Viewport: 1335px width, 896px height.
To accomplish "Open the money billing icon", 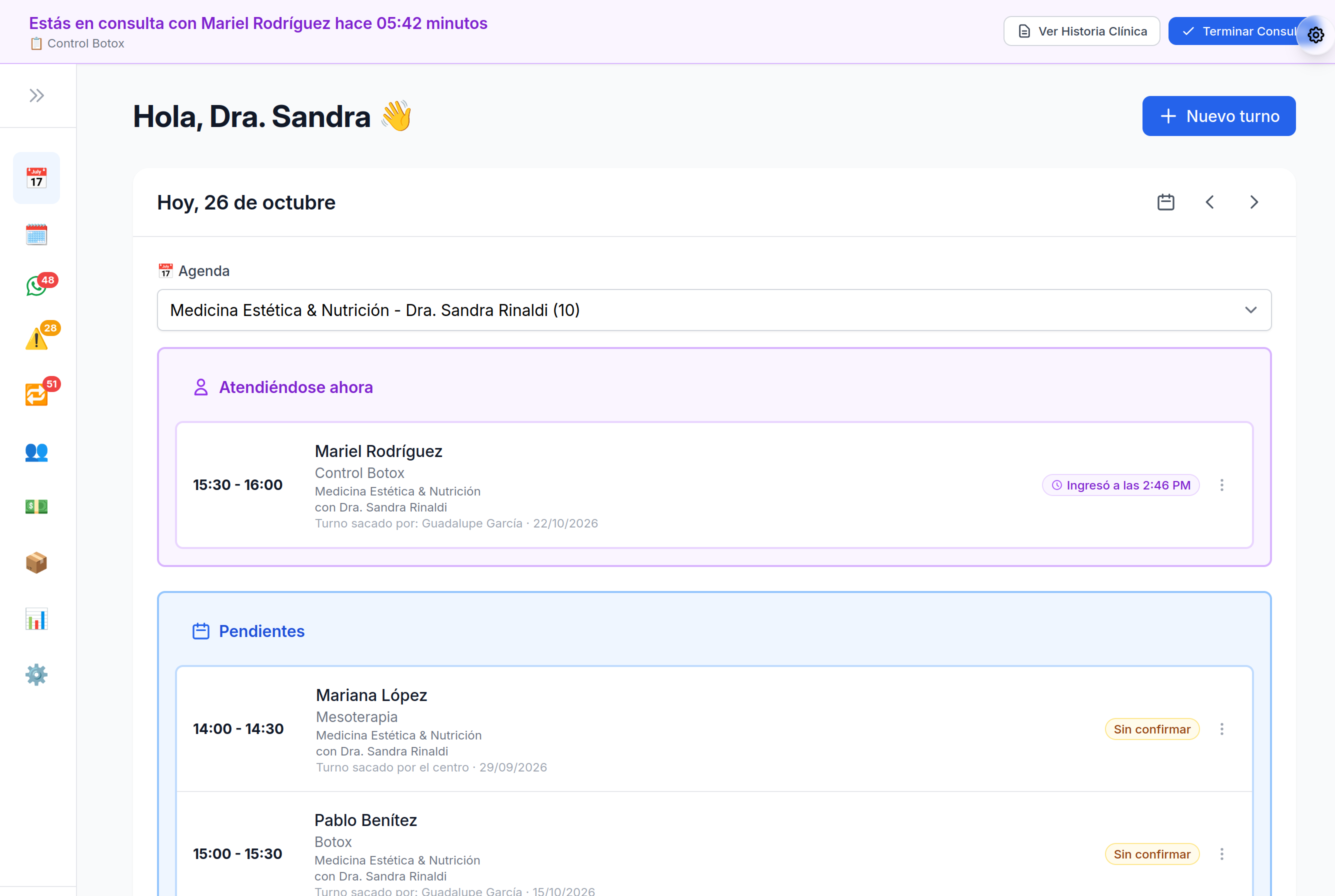I will pos(36,506).
